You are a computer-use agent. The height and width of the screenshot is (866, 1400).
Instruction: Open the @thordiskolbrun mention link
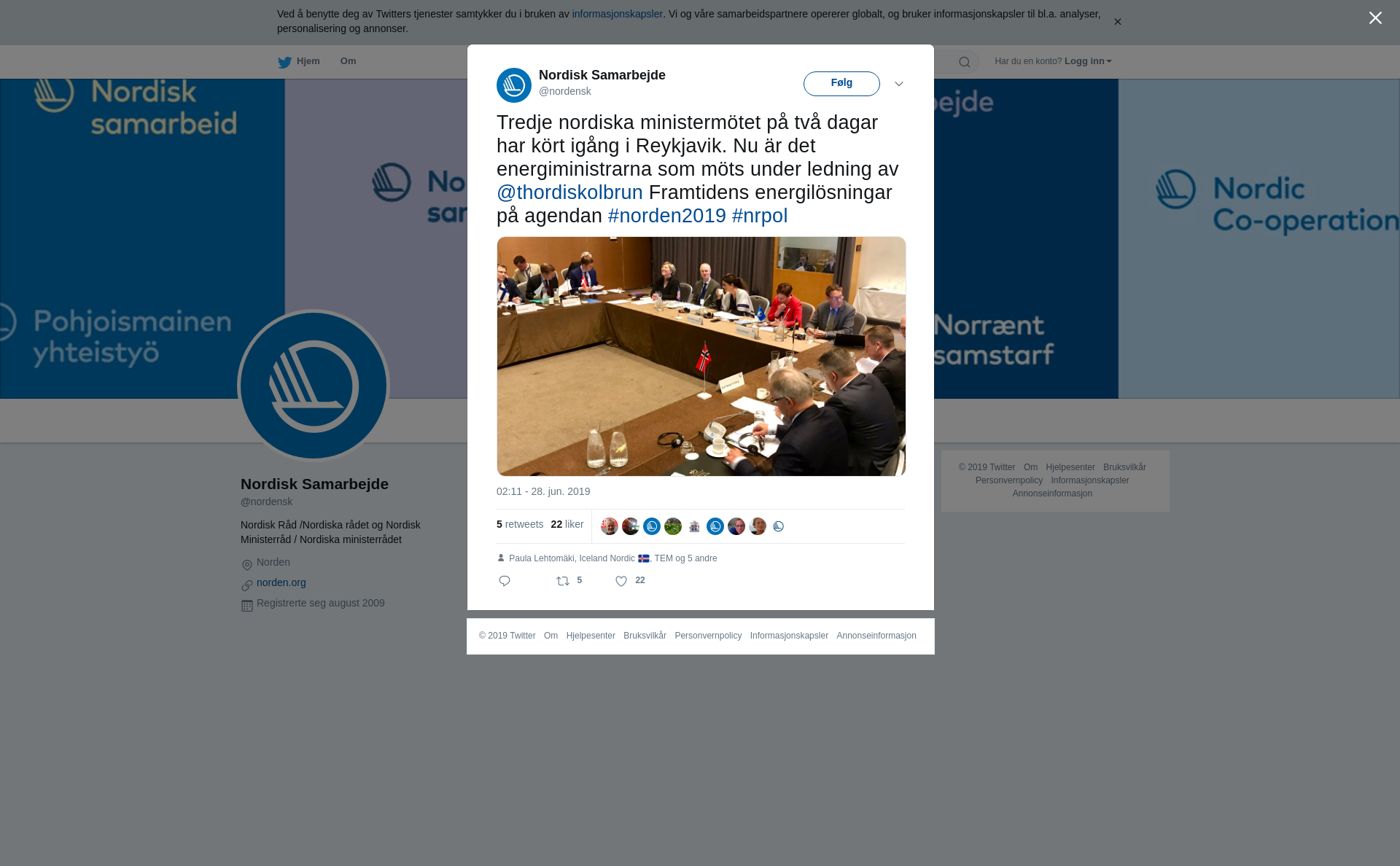point(569,192)
